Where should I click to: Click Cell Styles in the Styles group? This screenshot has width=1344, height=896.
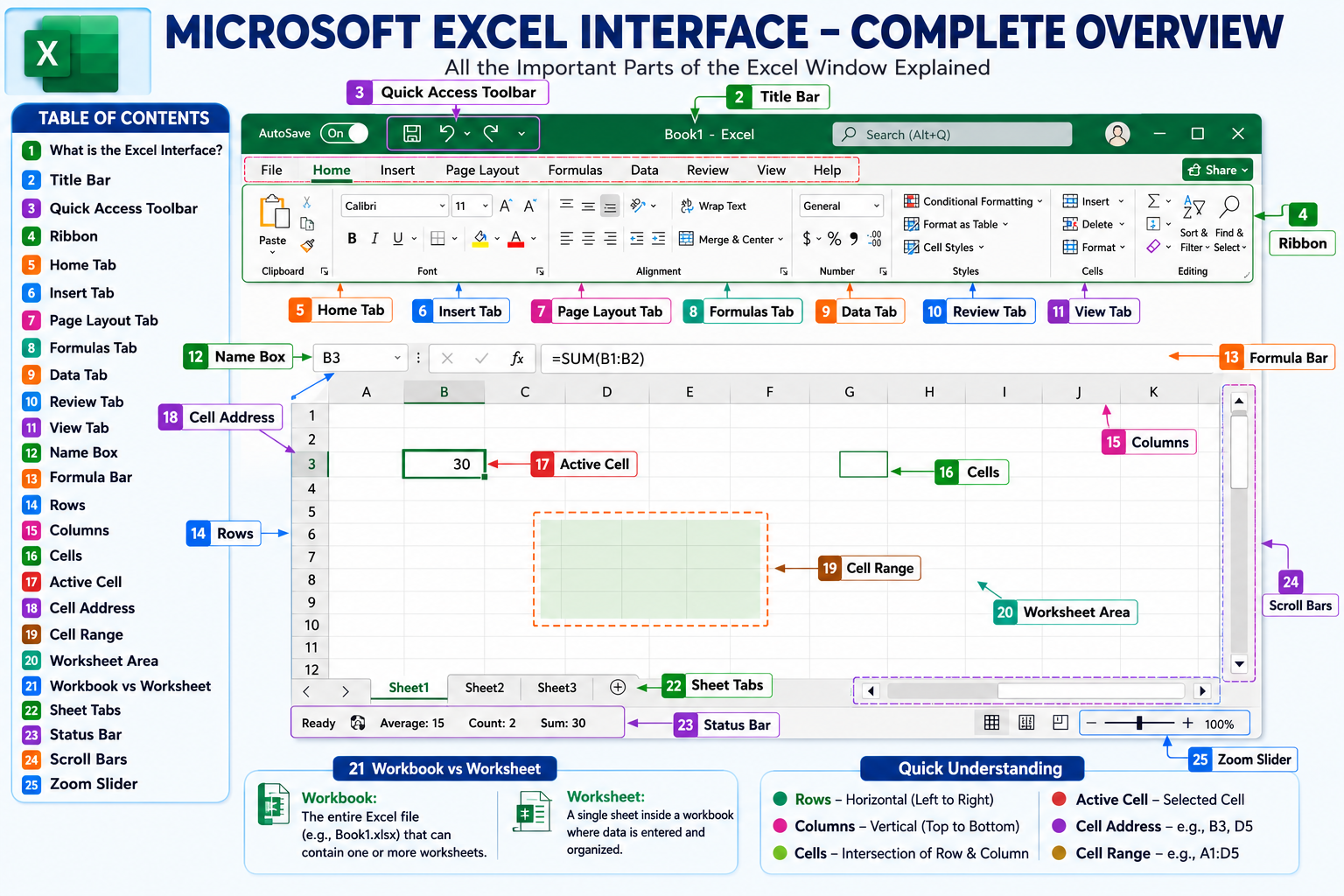coord(944,248)
